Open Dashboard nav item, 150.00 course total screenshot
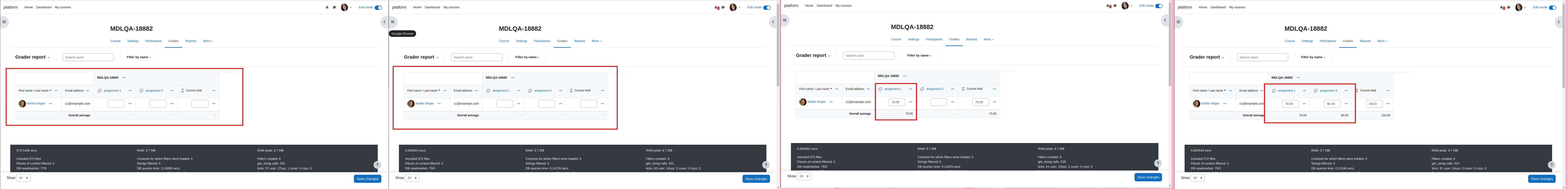1568x189 pixels. coord(1218,7)
